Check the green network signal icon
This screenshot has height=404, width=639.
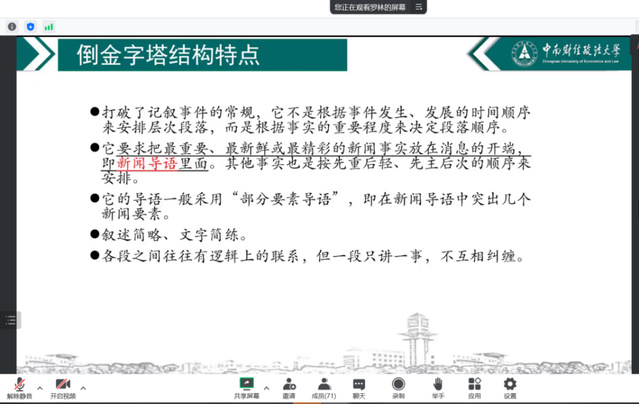point(49,26)
